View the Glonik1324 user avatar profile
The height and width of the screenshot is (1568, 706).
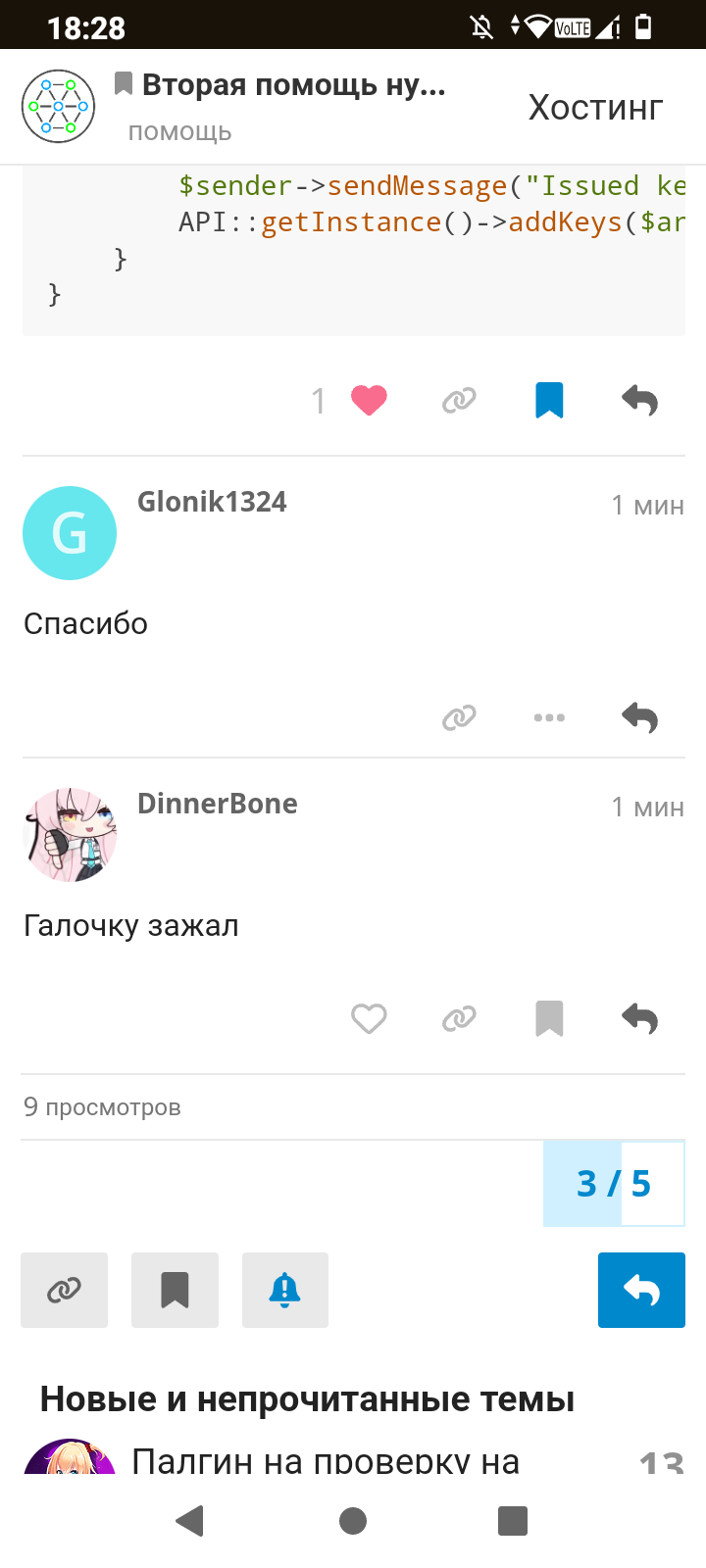pyautogui.click(x=70, y=533)
